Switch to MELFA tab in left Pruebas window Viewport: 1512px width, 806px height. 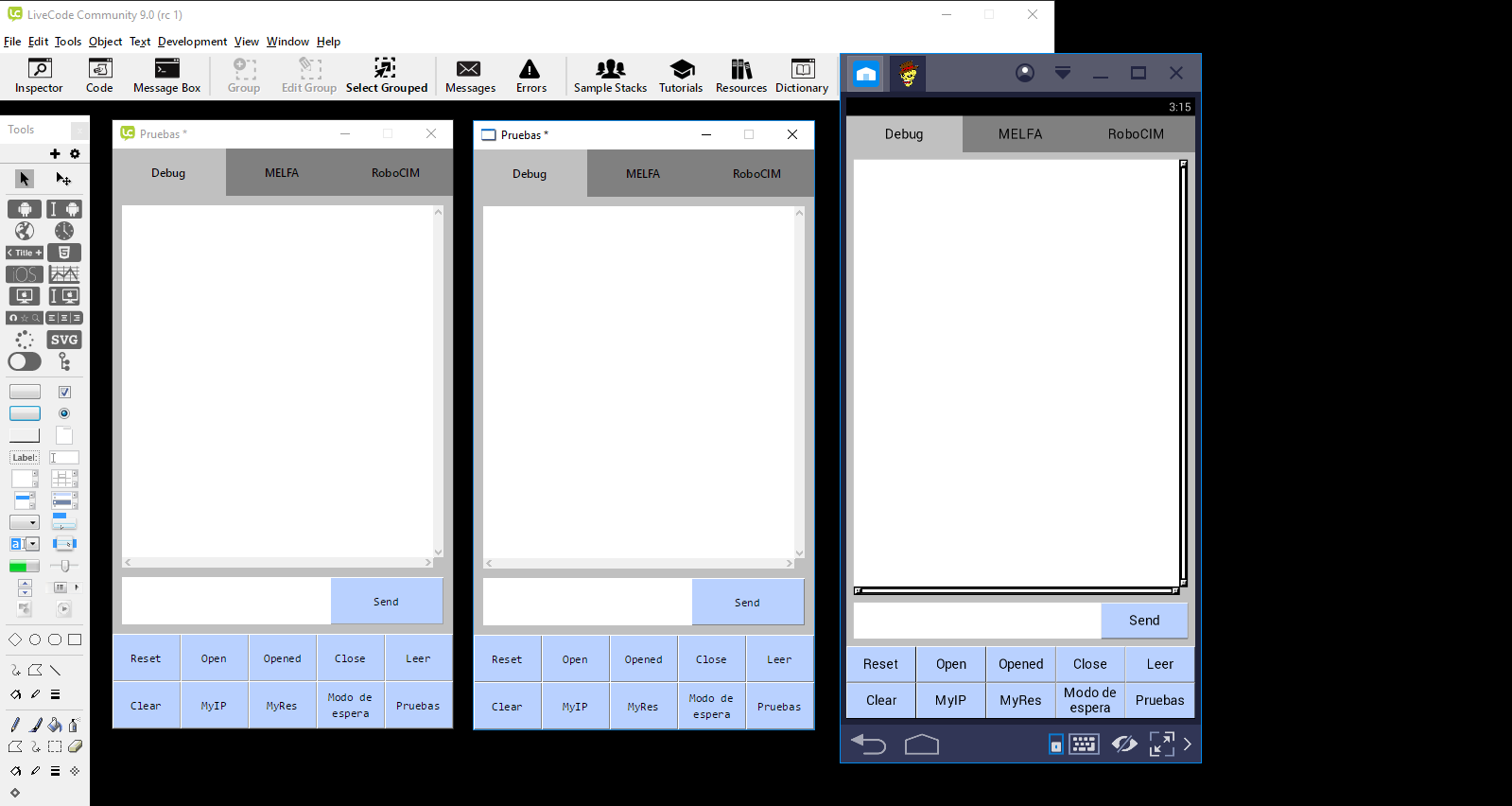[282, 173]
